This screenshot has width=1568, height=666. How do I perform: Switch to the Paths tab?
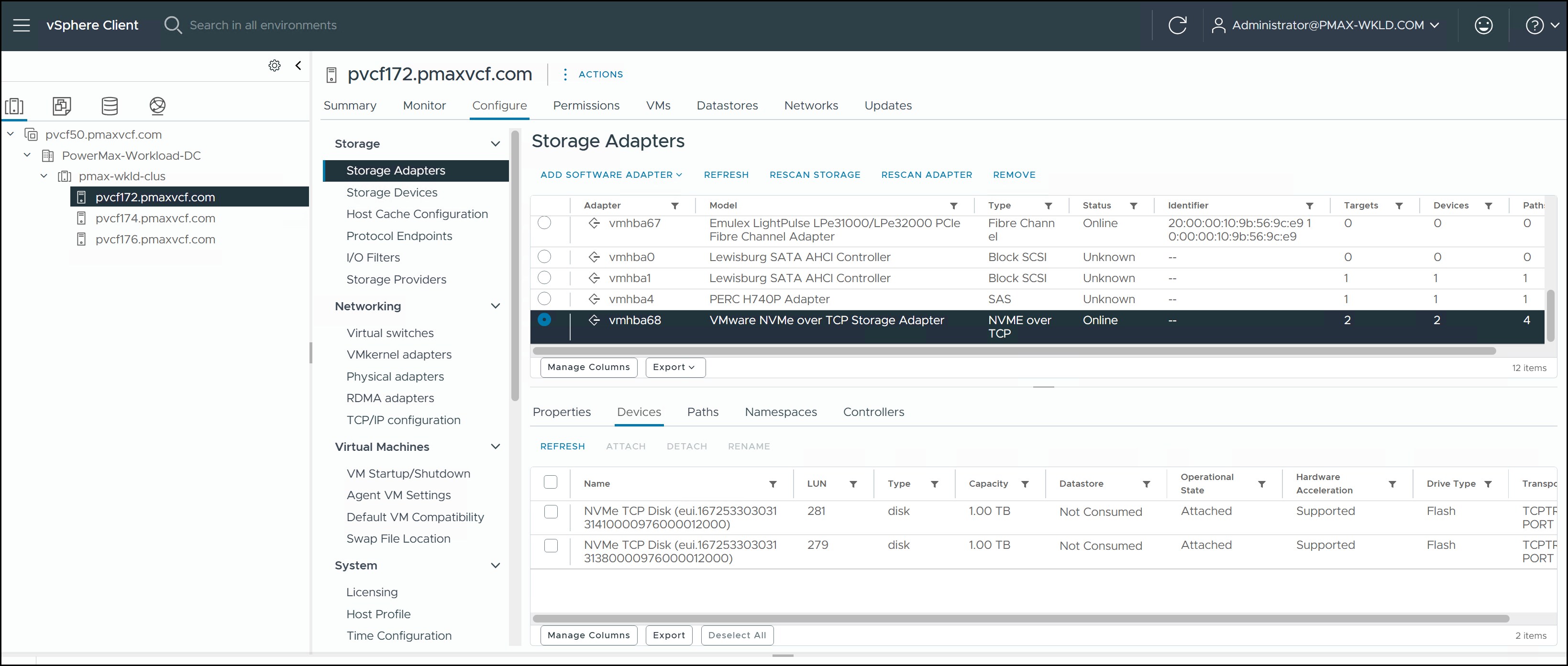tap(702, 412)
